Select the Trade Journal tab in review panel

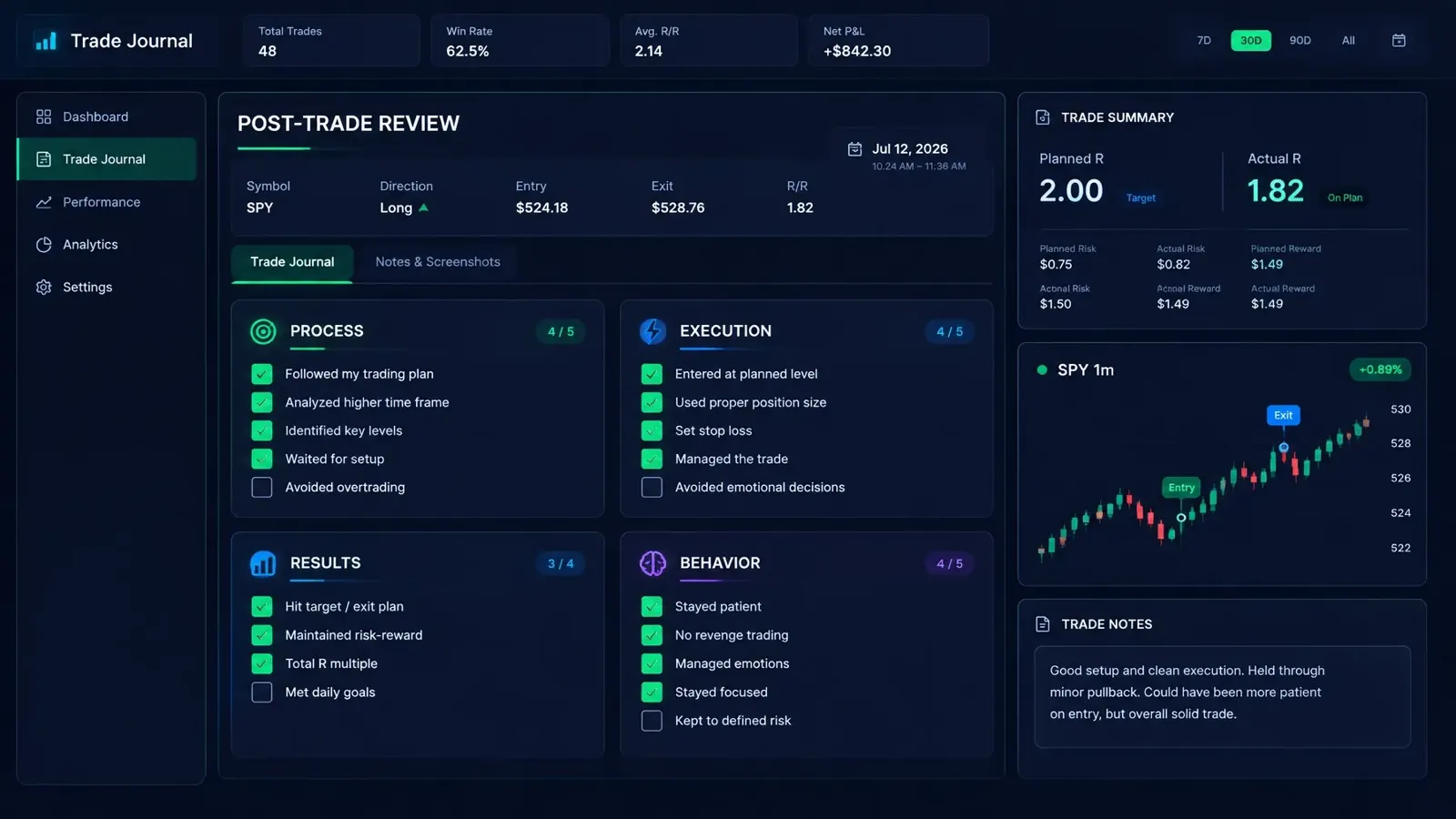[x=292, y=262]
